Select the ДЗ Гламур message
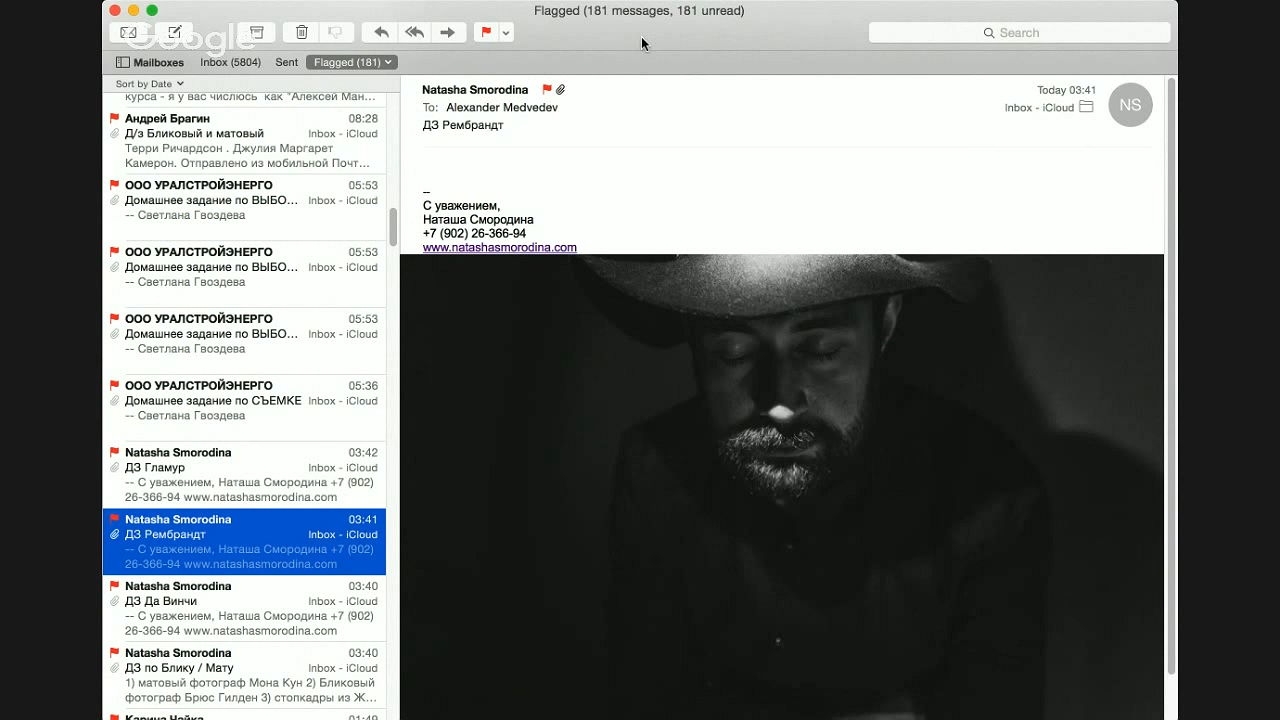The height and width of the screenshot is (720, 1280). pyautogui.click(x=244, y=475)
